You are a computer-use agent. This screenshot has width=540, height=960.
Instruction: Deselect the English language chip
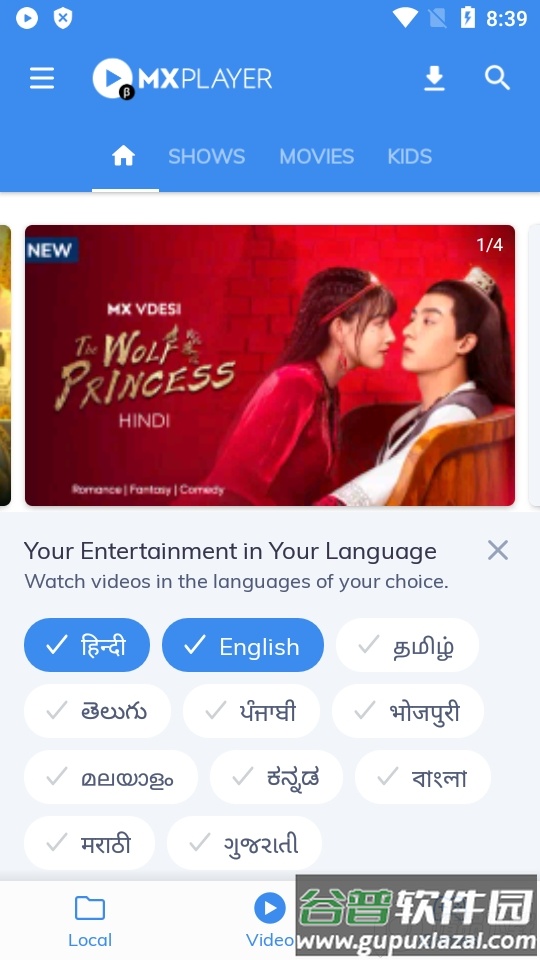[243, 645]
